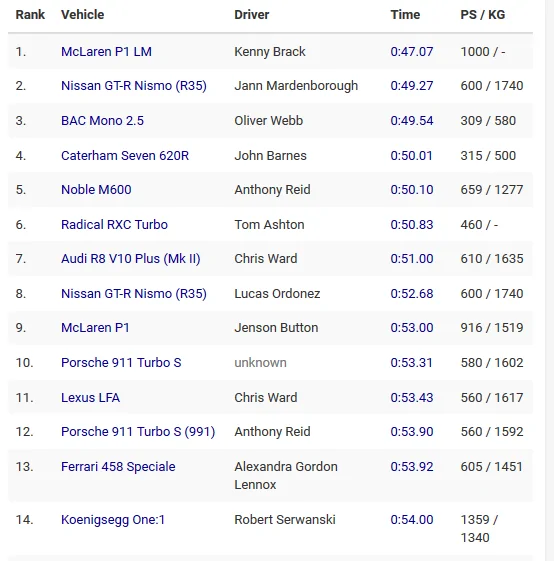Click the lap time 0:50.01
The image size is (554, 561).
point(412,156)
